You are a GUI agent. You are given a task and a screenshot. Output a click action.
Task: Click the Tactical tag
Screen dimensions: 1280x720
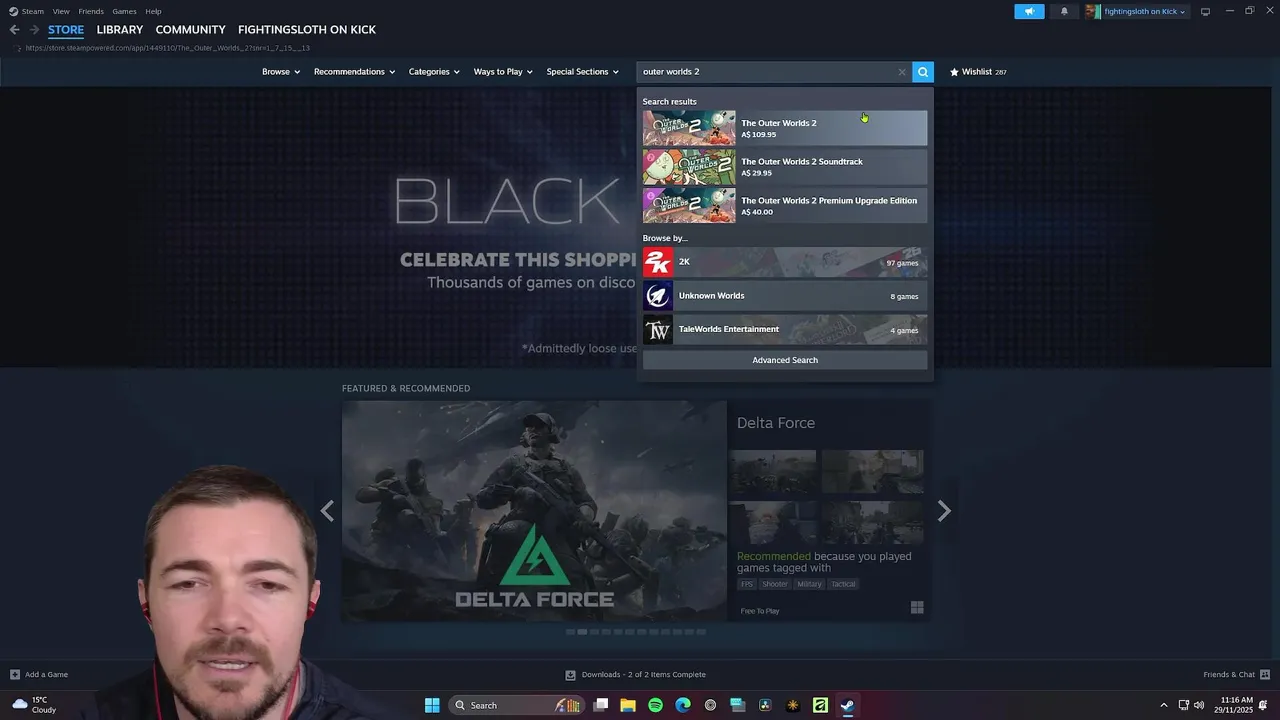[843, 584]
